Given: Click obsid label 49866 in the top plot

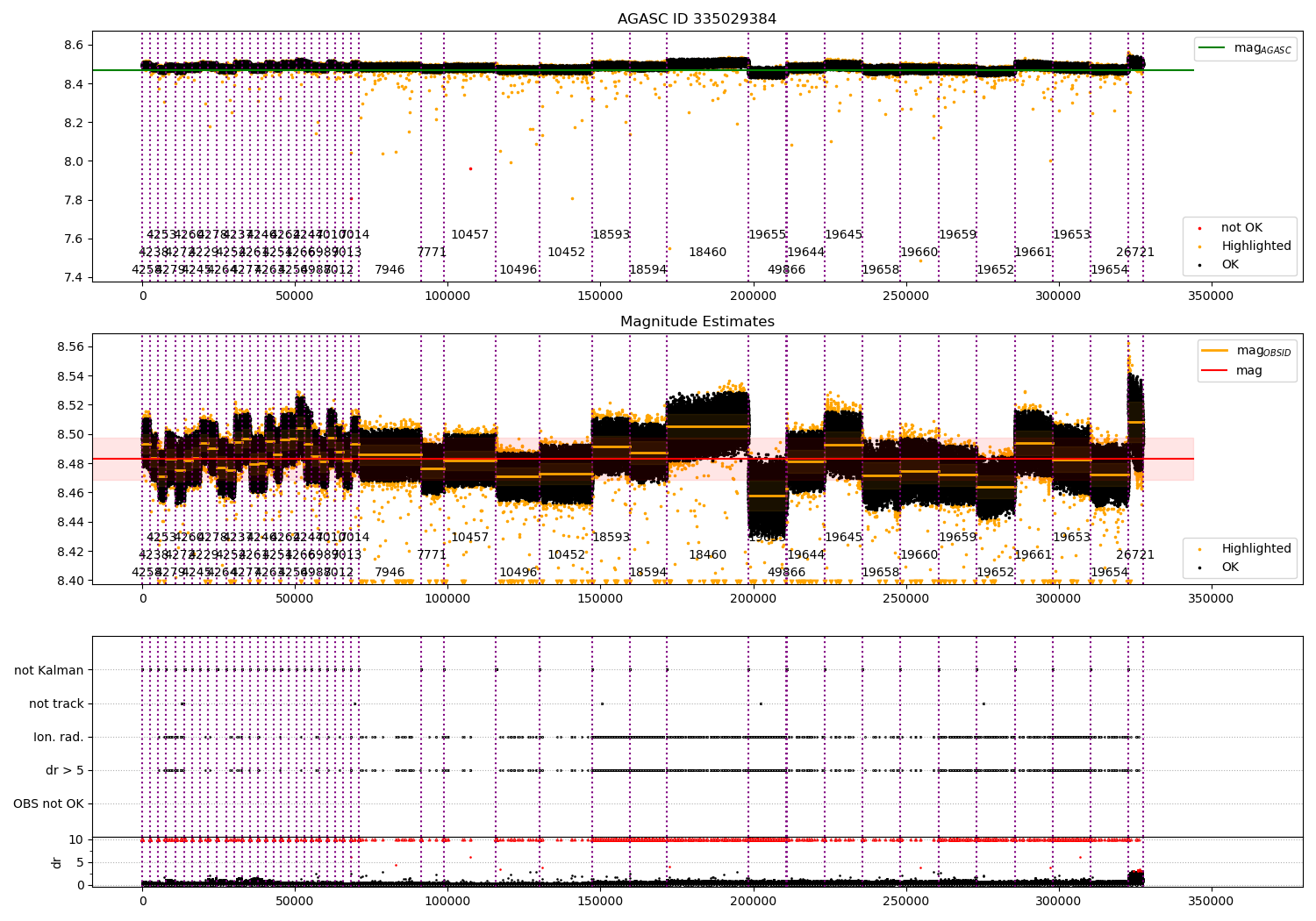Looking at the screenshot, I should pyautogui.click(x=786, y=269).
